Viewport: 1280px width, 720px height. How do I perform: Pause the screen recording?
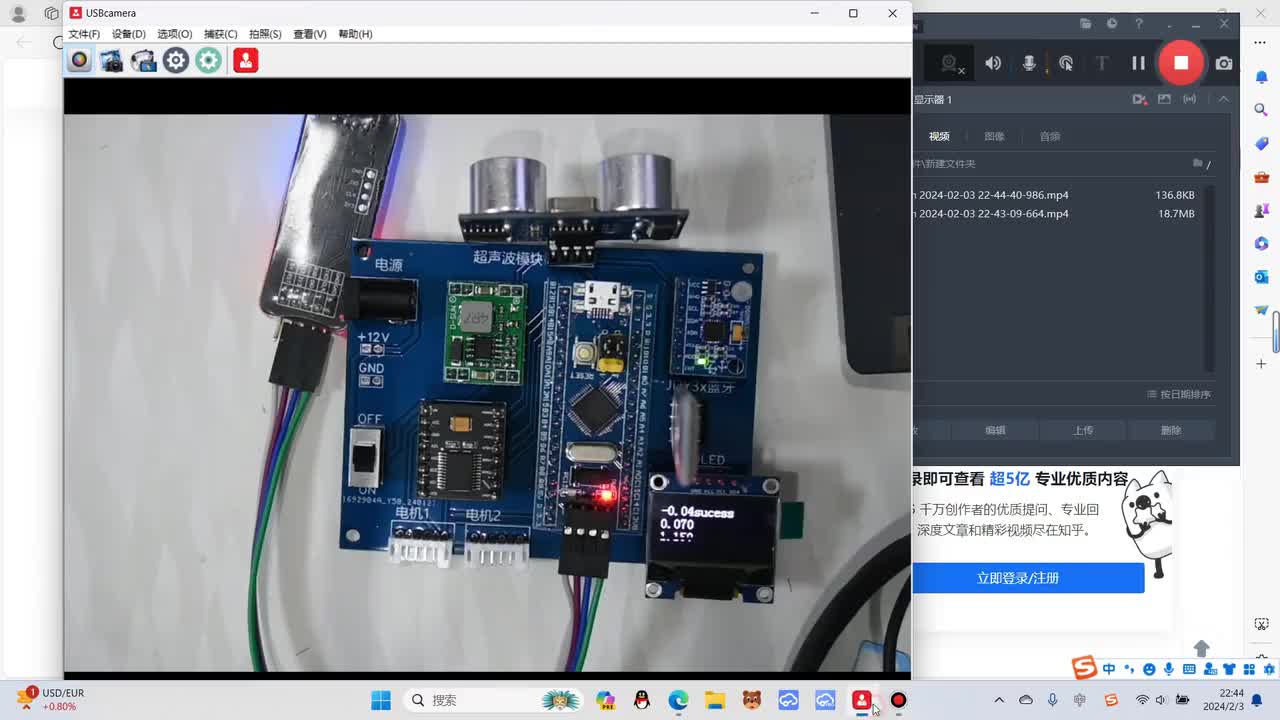[x=1138, y=63]
